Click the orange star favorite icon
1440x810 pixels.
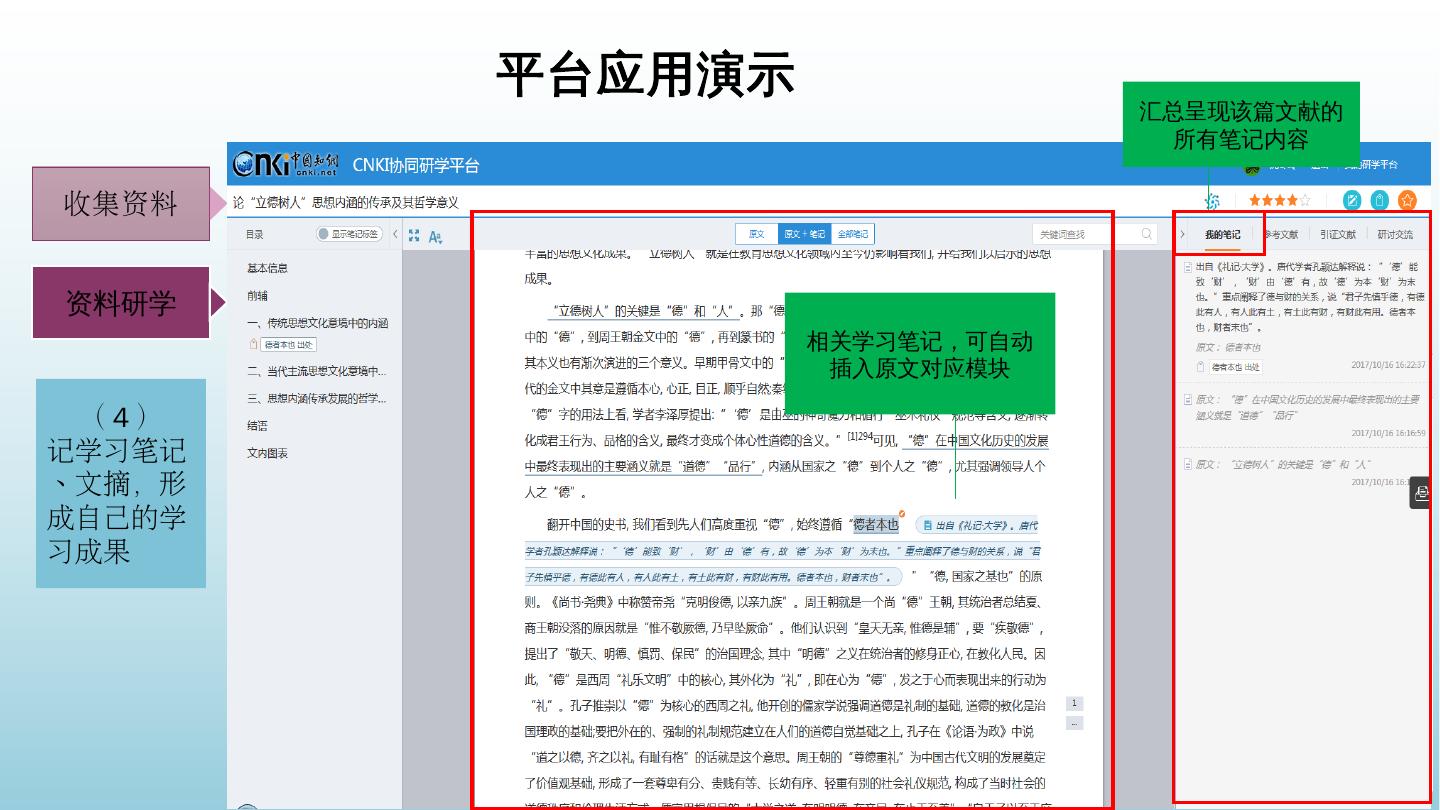click(1408, 200)
